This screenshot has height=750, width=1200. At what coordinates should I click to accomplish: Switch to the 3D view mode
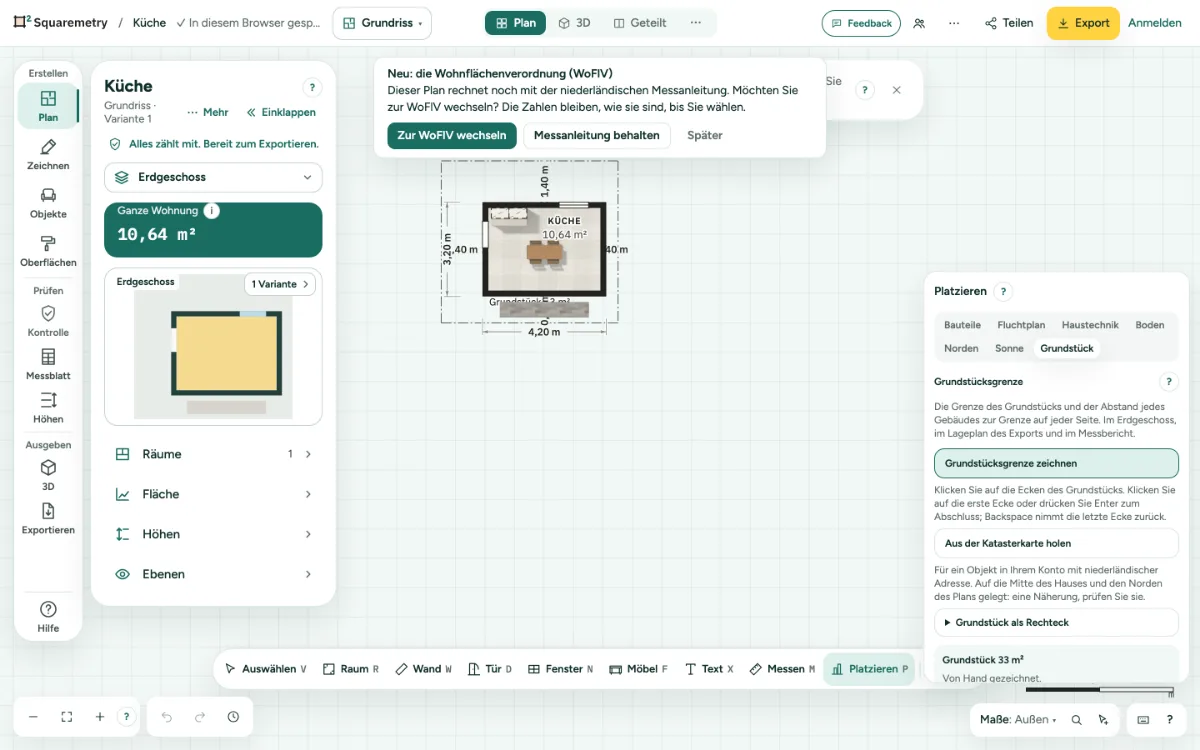pyautogui.click(x=574, y=23)
